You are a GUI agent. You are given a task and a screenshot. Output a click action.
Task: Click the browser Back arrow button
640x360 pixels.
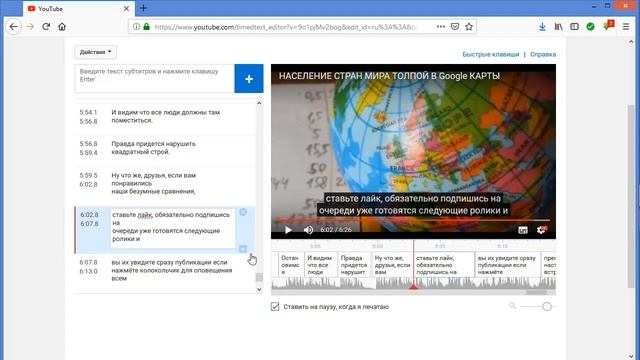tap(13, 27)
